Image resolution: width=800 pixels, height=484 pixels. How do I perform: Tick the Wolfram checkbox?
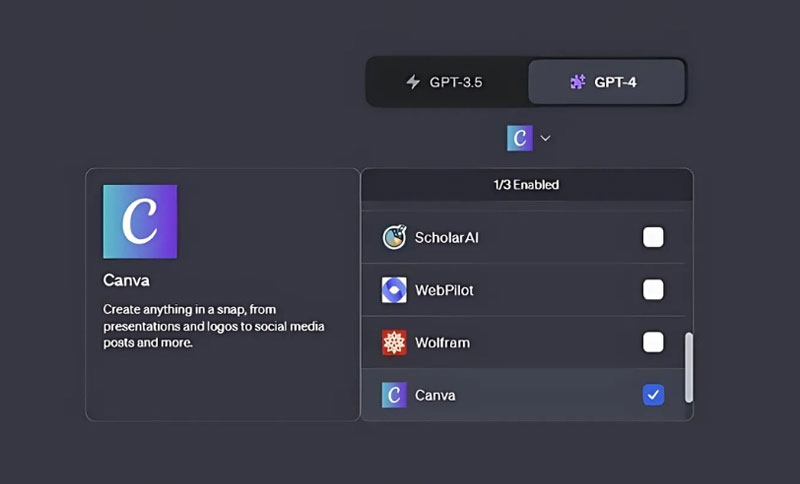[x=653, y=342]
